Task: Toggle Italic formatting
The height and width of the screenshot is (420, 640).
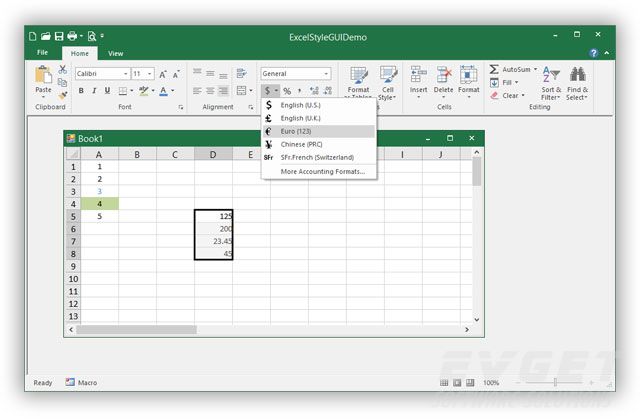Action: click(x=94, y=91)
